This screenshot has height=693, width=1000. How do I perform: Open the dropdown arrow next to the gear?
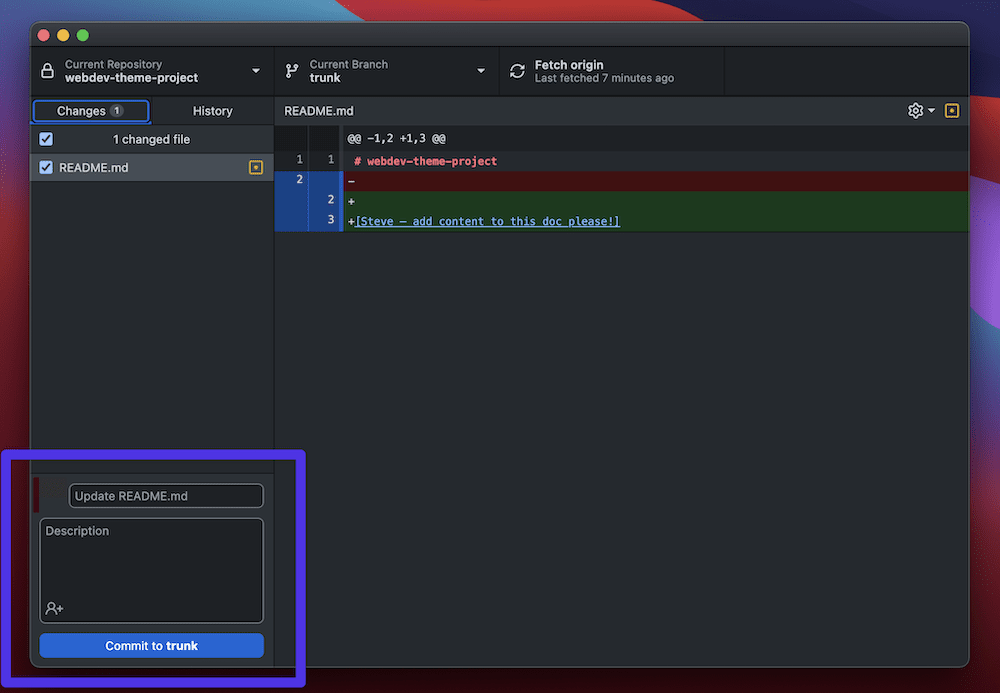932,111
